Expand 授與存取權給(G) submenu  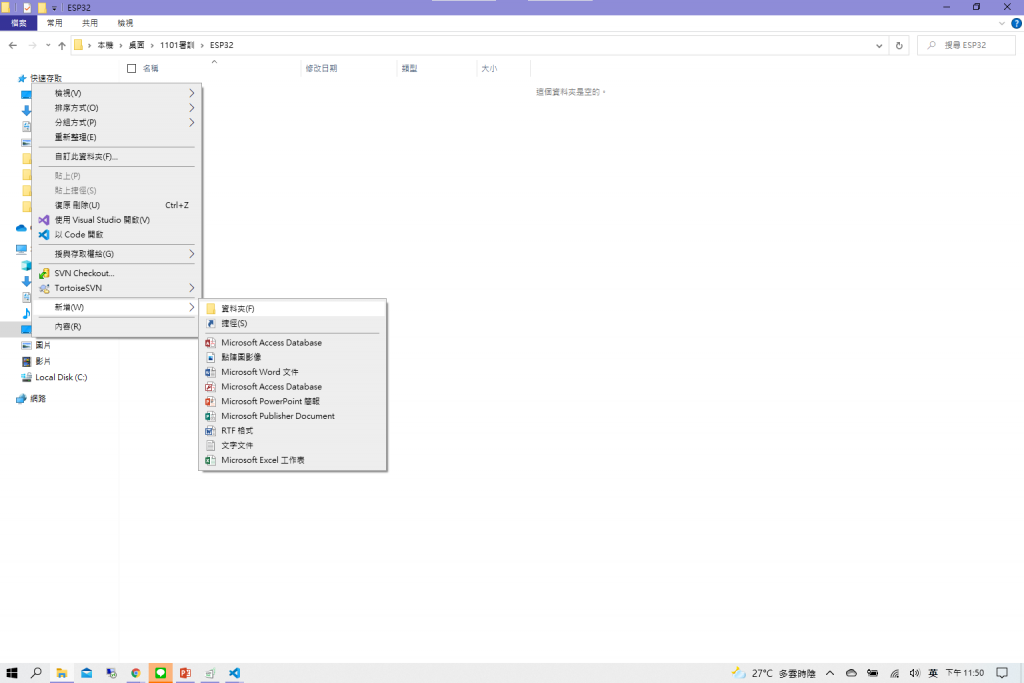[x=116, y=254]
